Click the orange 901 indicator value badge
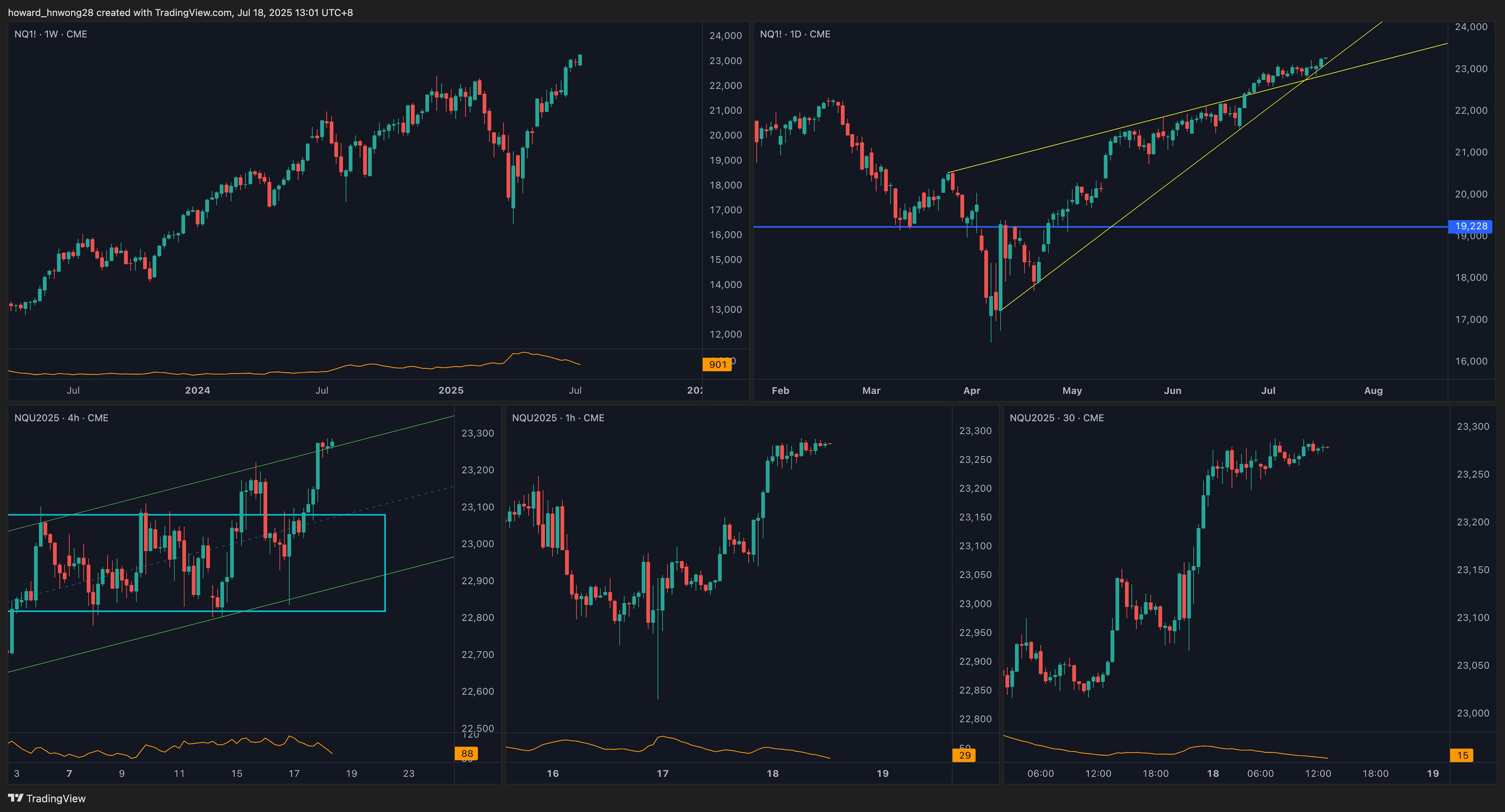Viewport: 1505px width, 812px height. [x=717, y=364]
